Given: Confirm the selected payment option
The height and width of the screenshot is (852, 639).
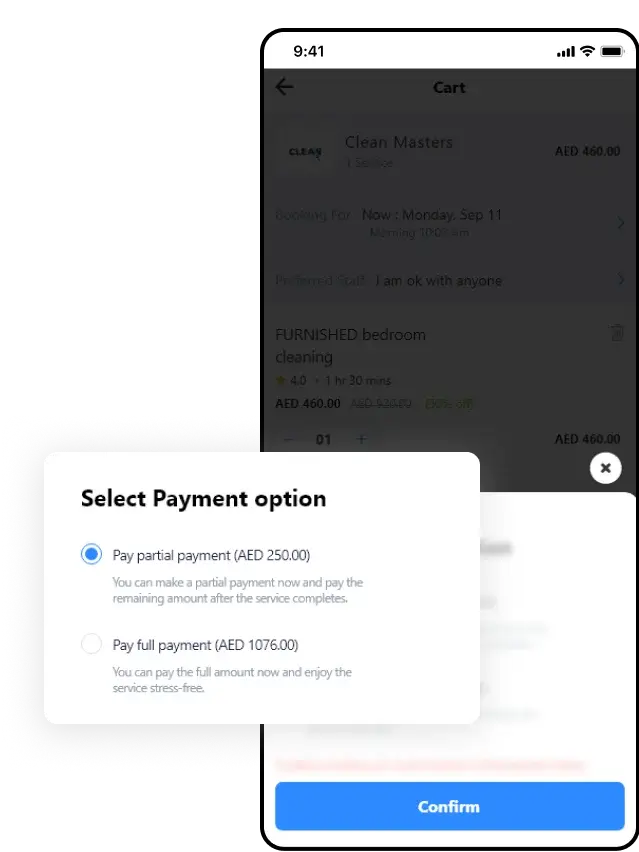Looking at the screenshot, I should click(449, 806).
